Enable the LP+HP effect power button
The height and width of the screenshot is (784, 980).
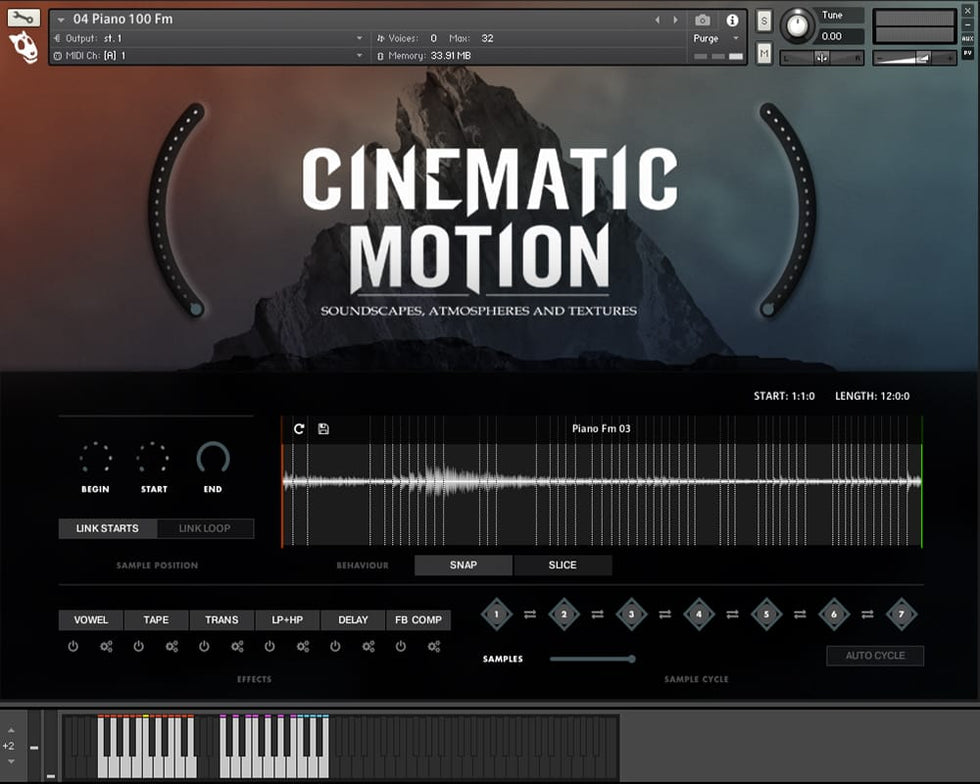(270, 647)
